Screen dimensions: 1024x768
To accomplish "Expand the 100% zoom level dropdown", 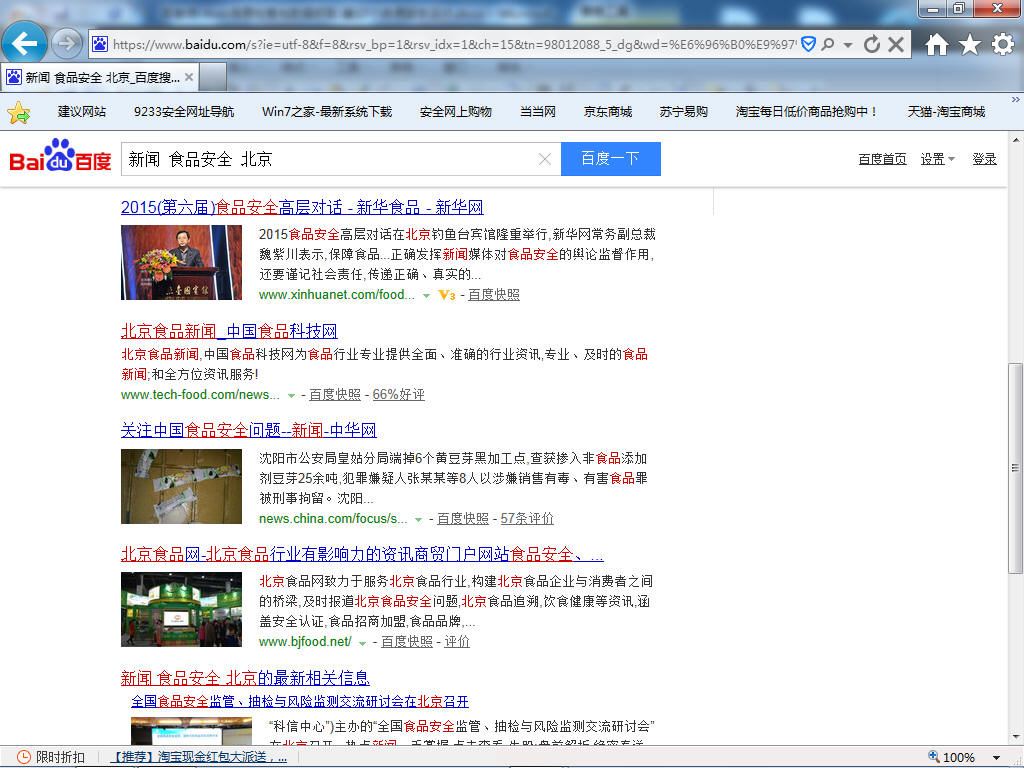I will pos(997,758).
